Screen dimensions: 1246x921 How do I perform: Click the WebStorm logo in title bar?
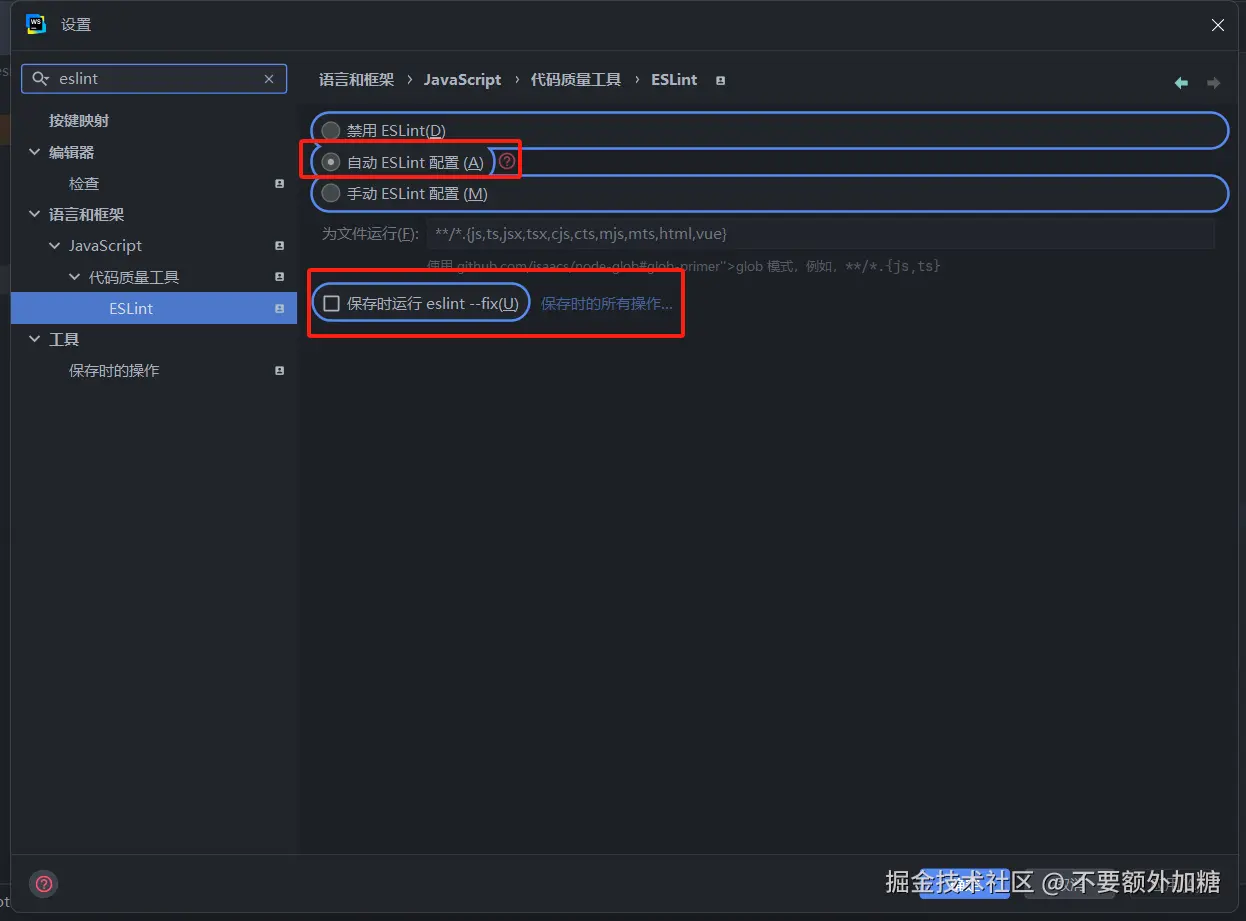[x=36, y=25]
